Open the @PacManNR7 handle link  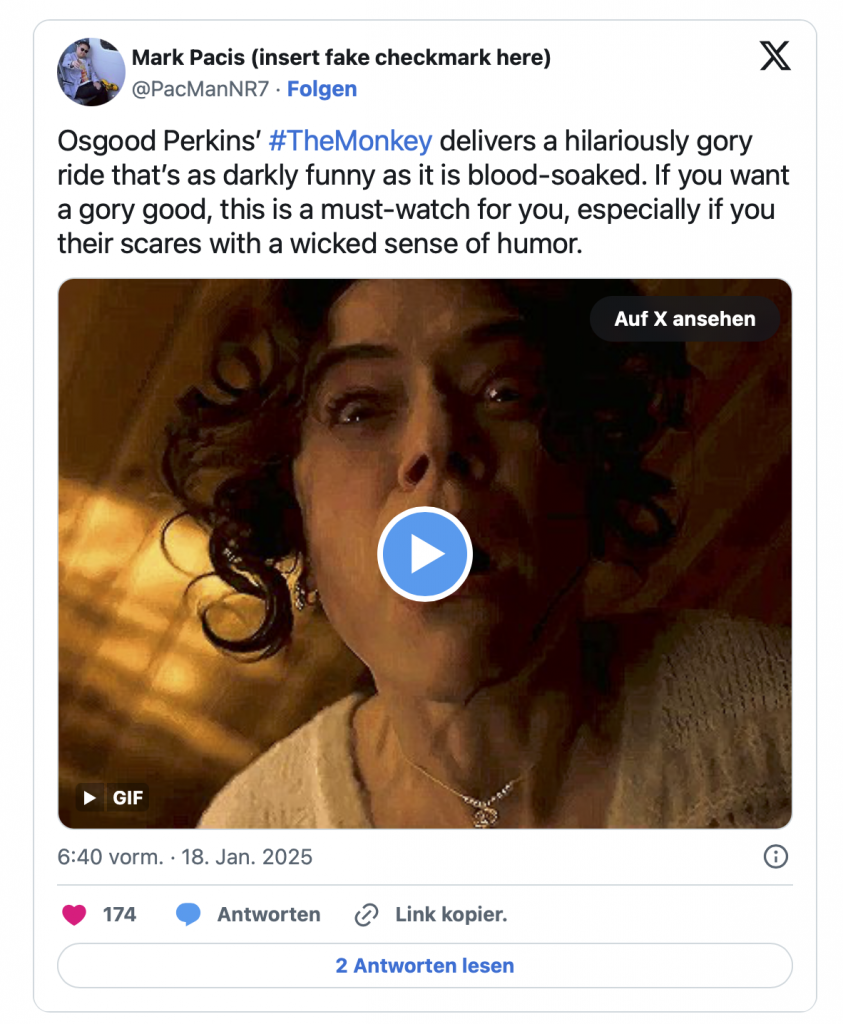pyautogui.click(x=200, y=89)
